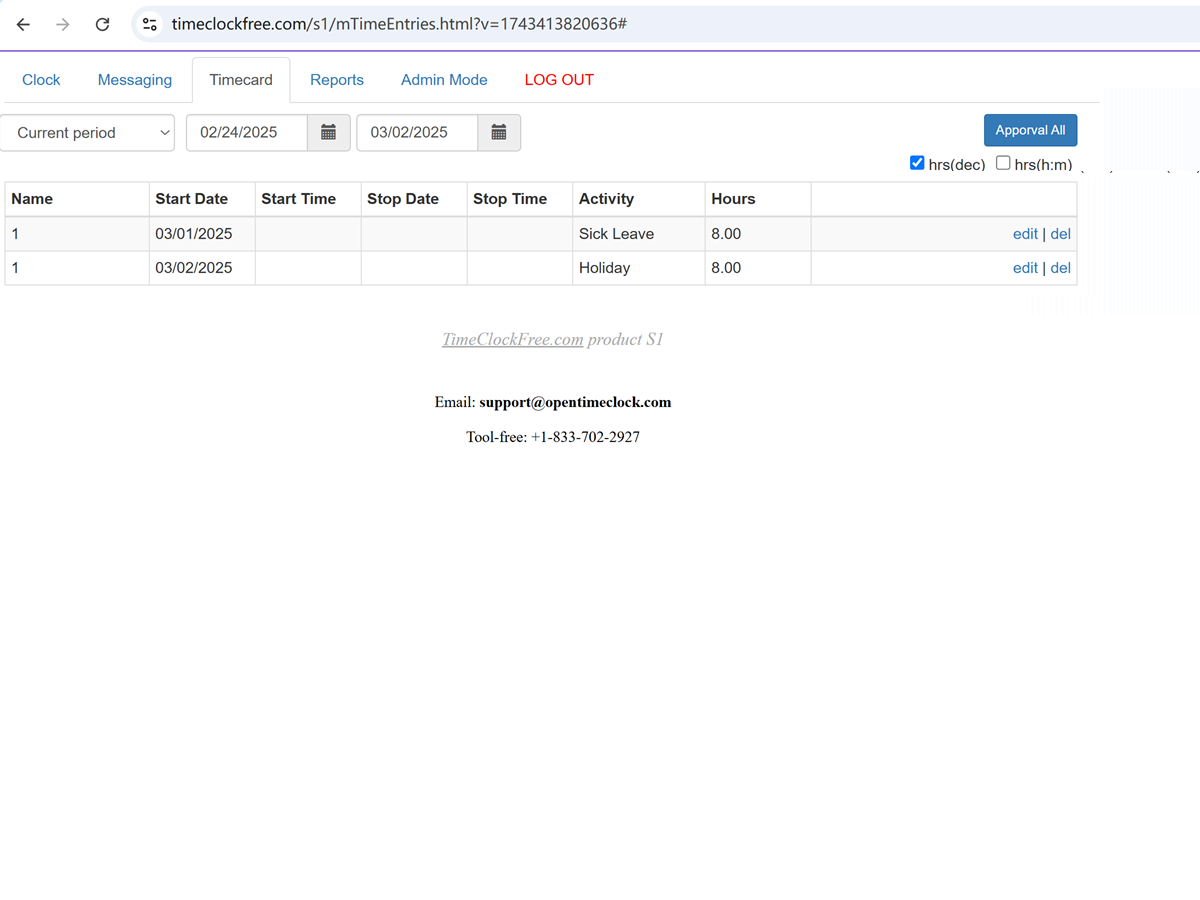
Task: Select the 03/02/2025 start date cell in table
Action: pyautogui.click(x=202, y=268)
